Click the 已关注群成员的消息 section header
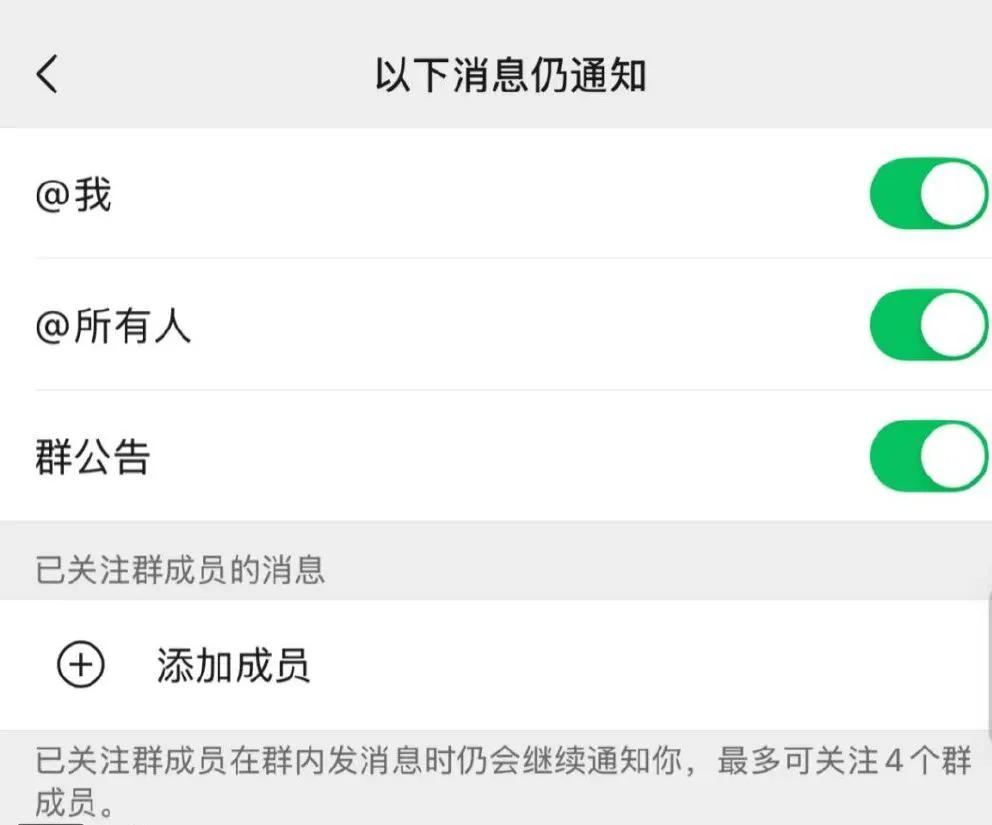Viewport: 992px width, 825px height. pos(181,571)
